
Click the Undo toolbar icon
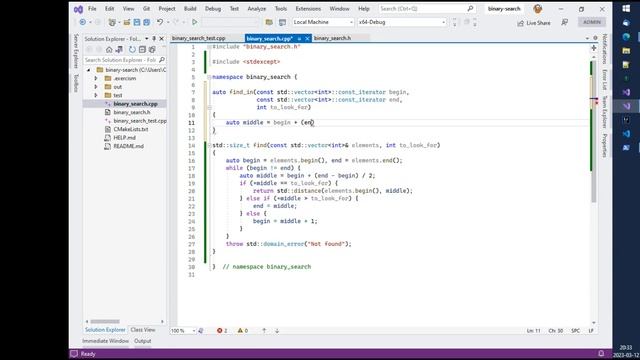[x=160, y=22]
